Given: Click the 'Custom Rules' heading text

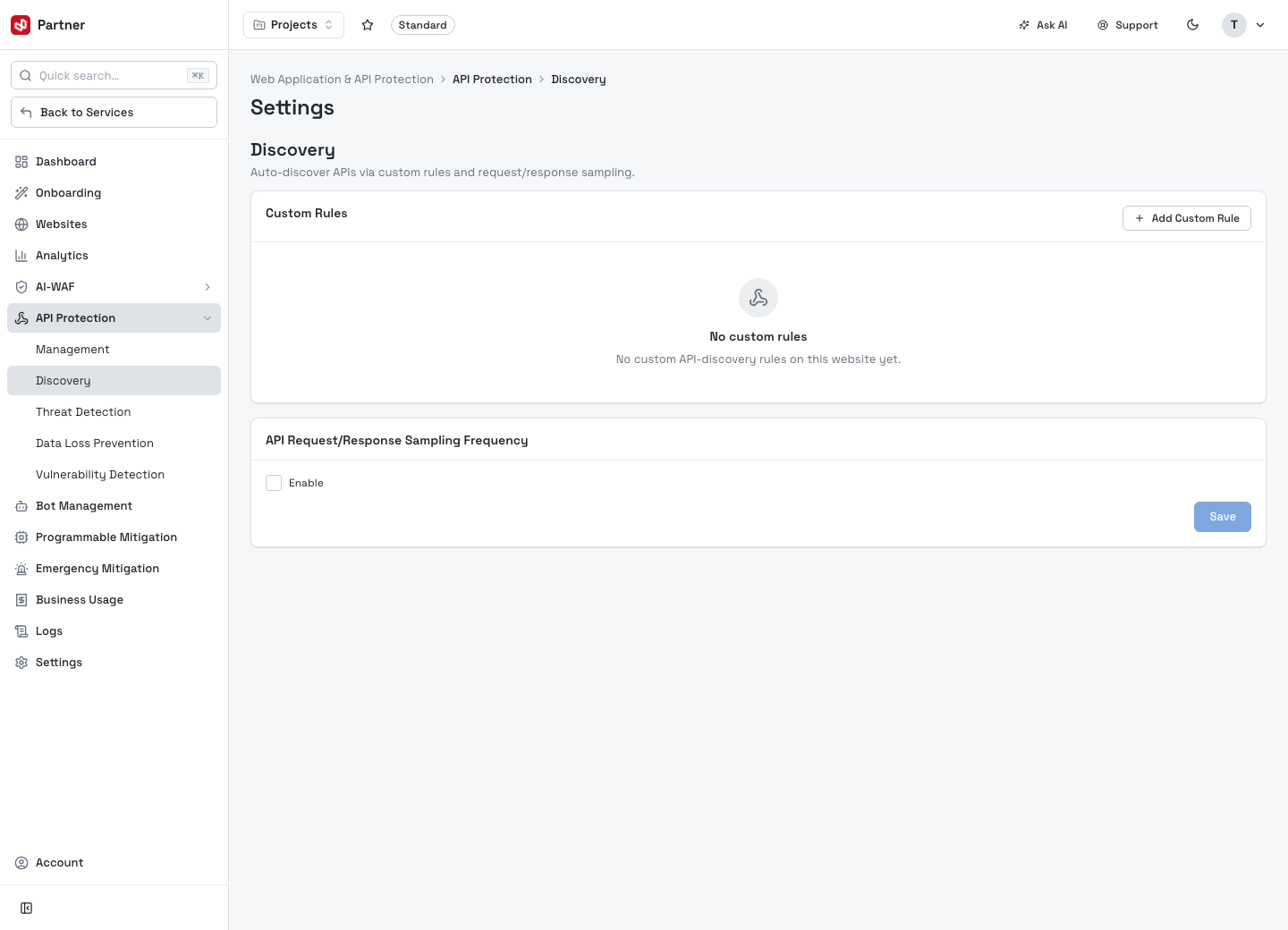Looking at the screenshot, I should pos(307,213).
